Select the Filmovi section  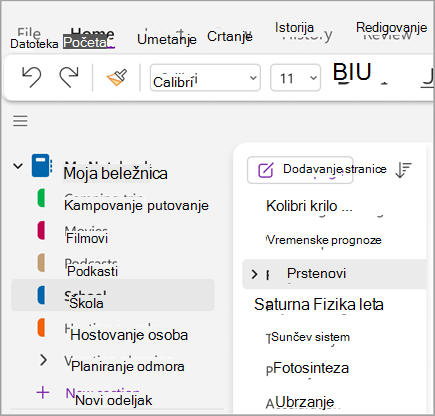87,238
